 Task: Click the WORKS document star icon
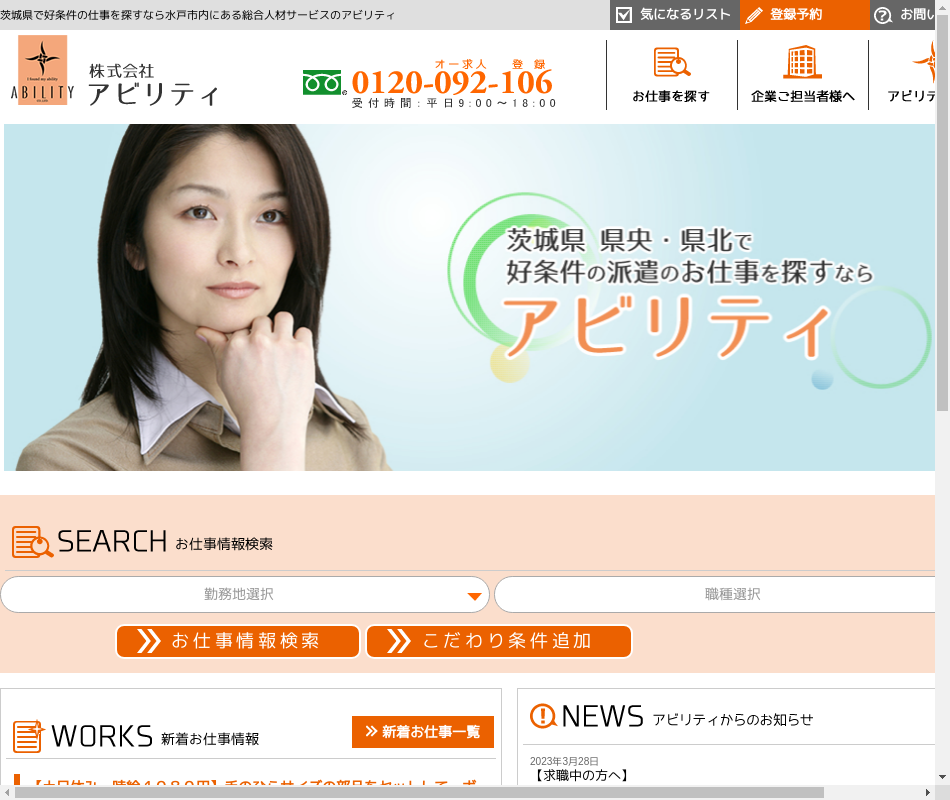point(28,736)
